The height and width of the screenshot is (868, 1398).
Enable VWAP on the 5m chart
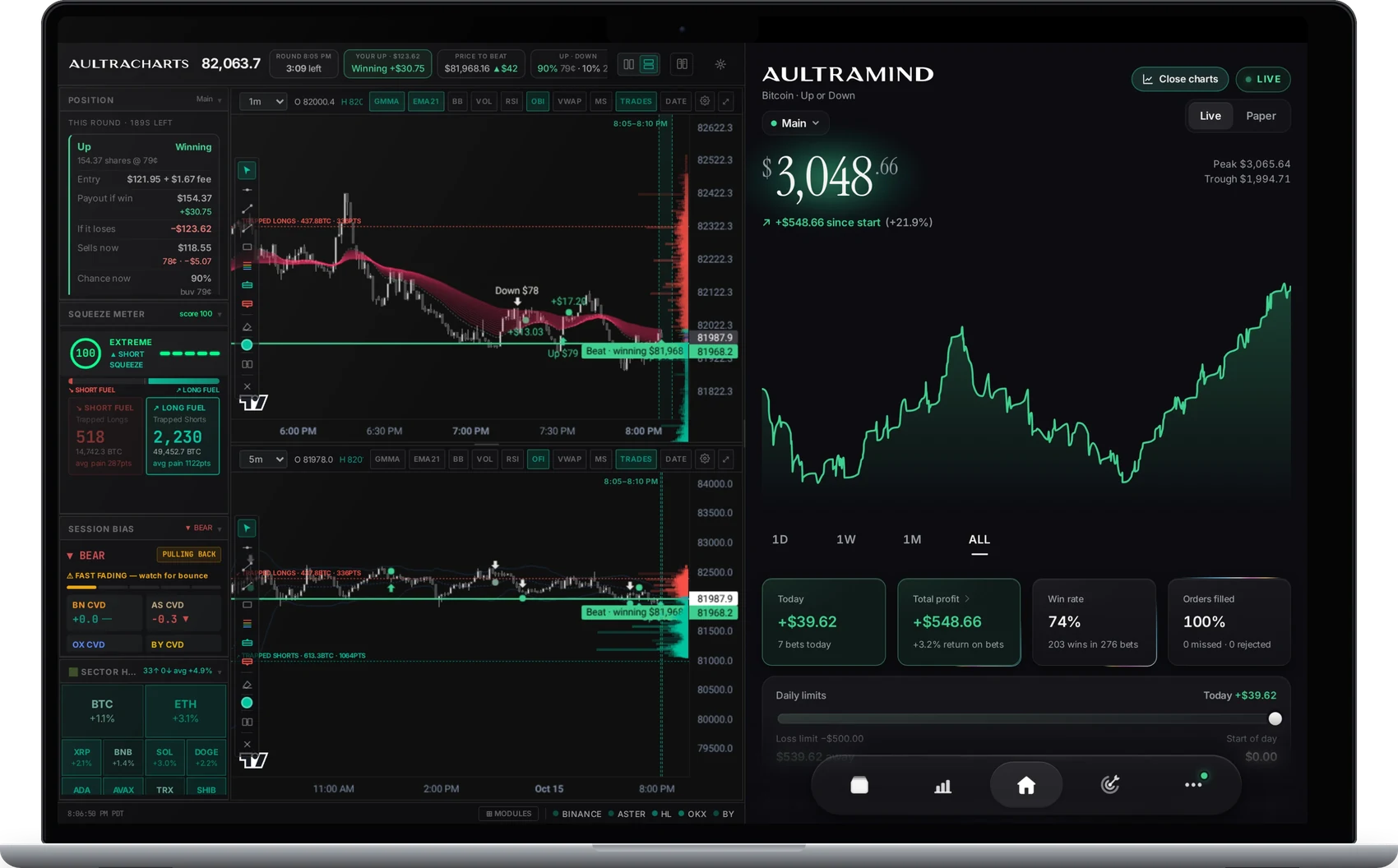tap(569, 459)
